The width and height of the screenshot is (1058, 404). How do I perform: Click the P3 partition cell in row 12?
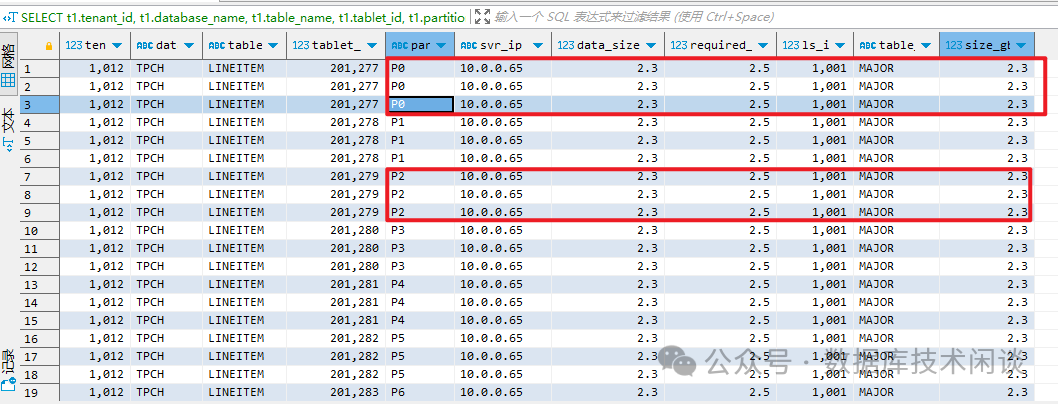click(x=420, y=266)
